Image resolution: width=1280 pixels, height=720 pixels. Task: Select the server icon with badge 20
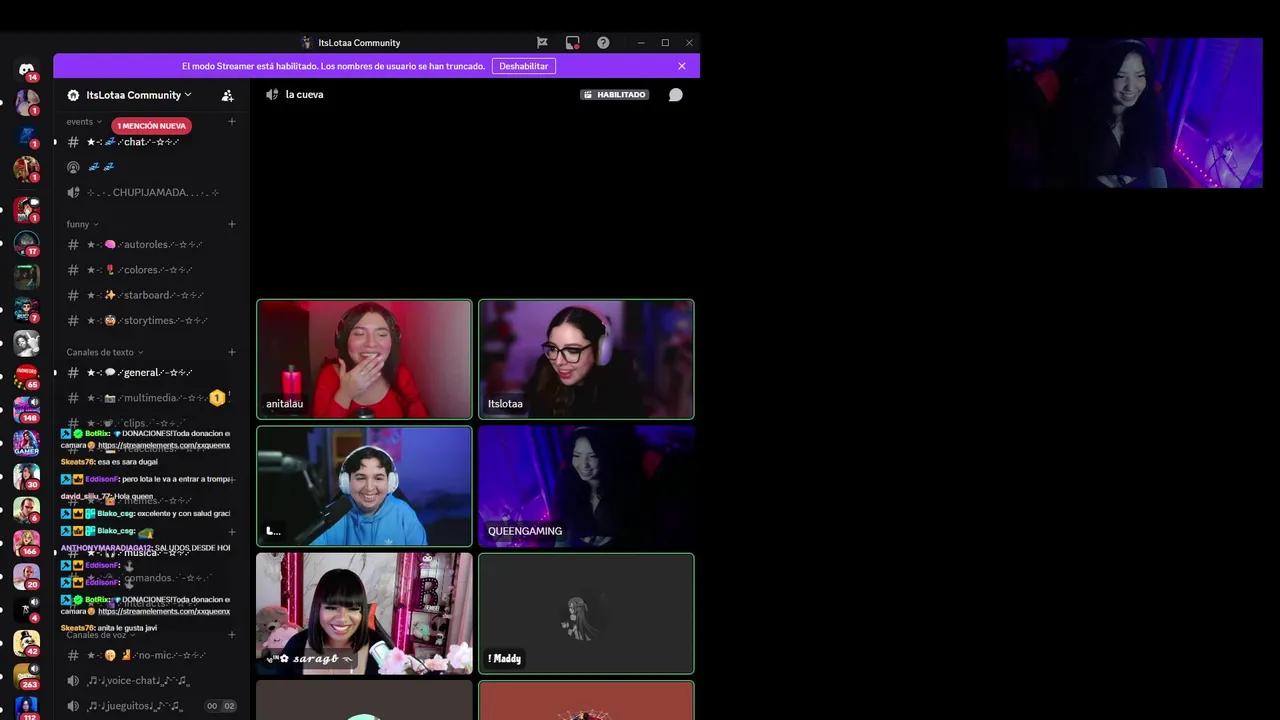[x=27, y=576]
